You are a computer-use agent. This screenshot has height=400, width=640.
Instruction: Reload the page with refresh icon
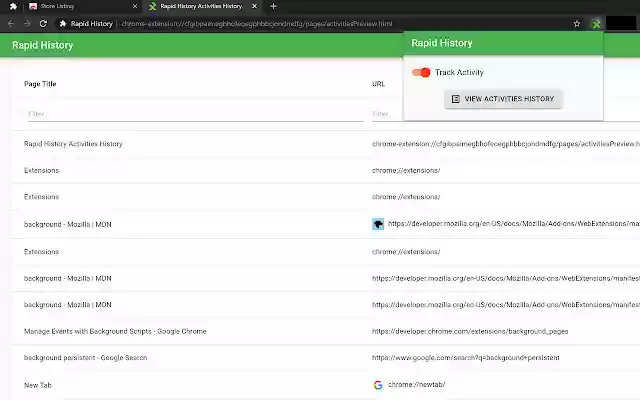coord(43,24)
